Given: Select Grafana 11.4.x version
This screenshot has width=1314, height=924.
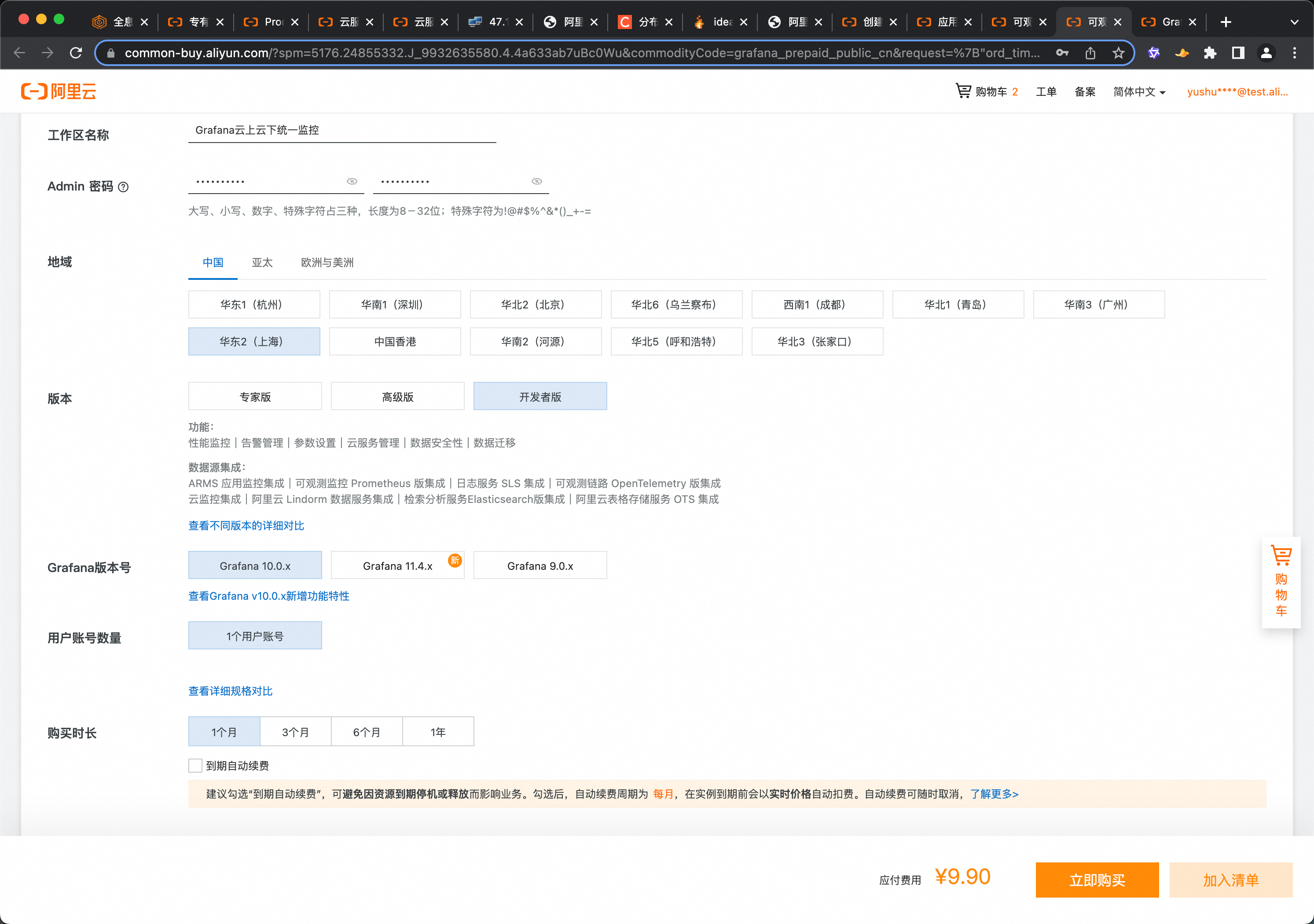Looking at the screenshot, I should 398,565.
